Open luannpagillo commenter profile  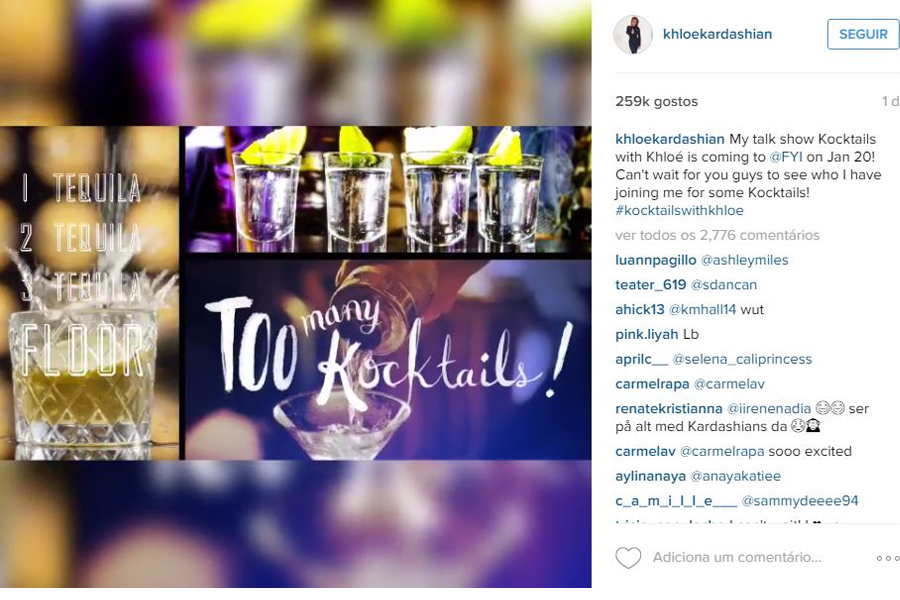pos(655,260)
